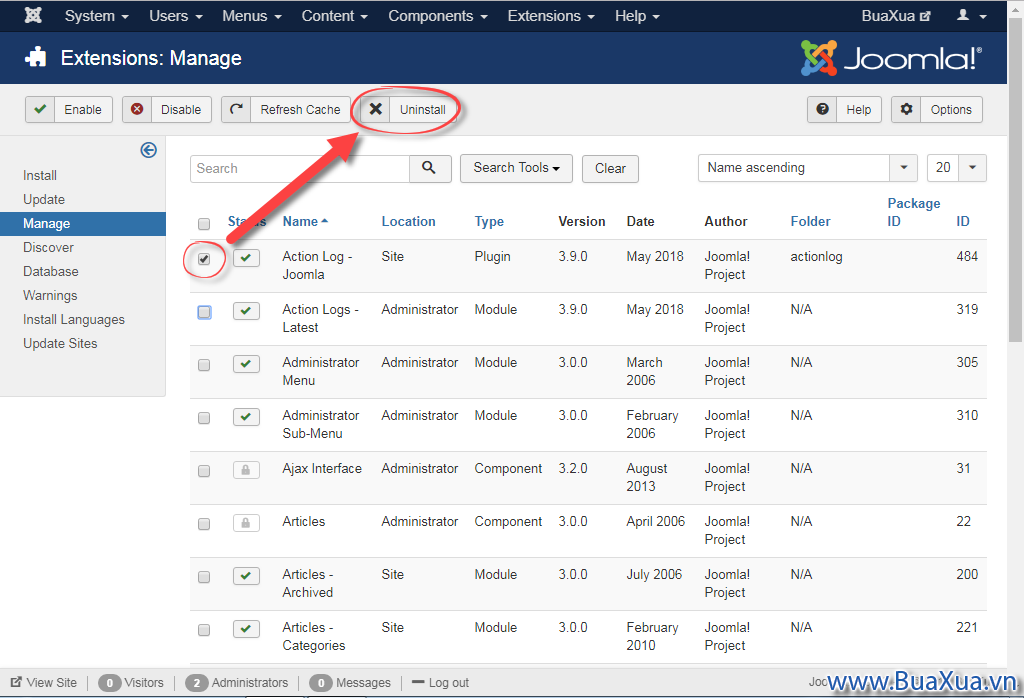Sort table by Location column header

[x=408, y=221]
